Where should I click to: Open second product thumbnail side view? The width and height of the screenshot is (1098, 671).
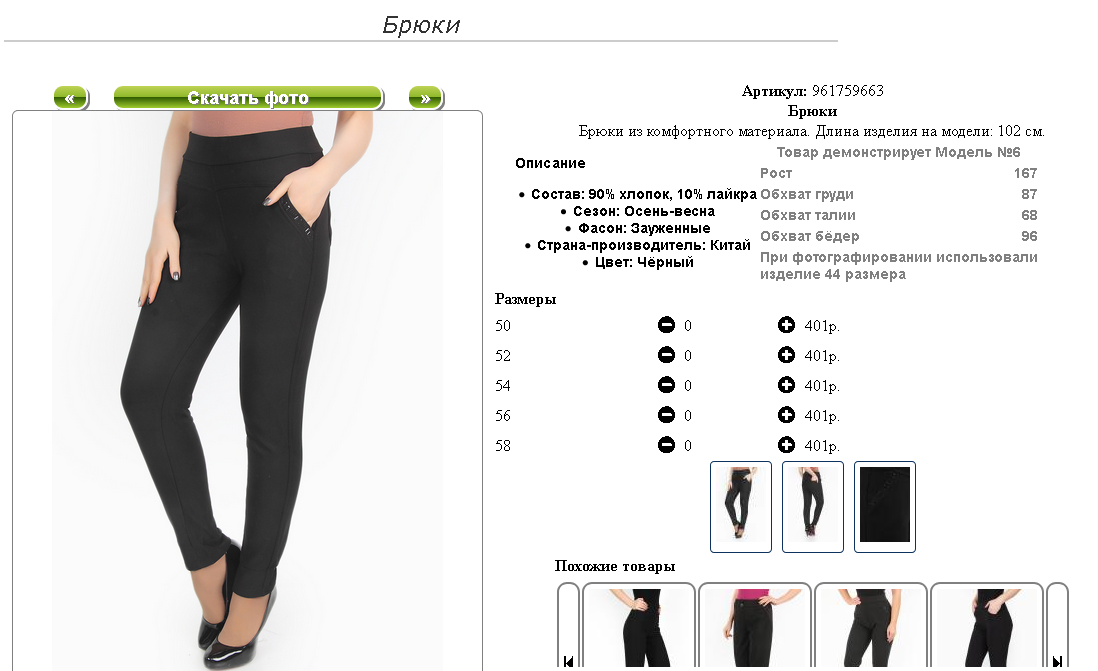click(812, 507)
